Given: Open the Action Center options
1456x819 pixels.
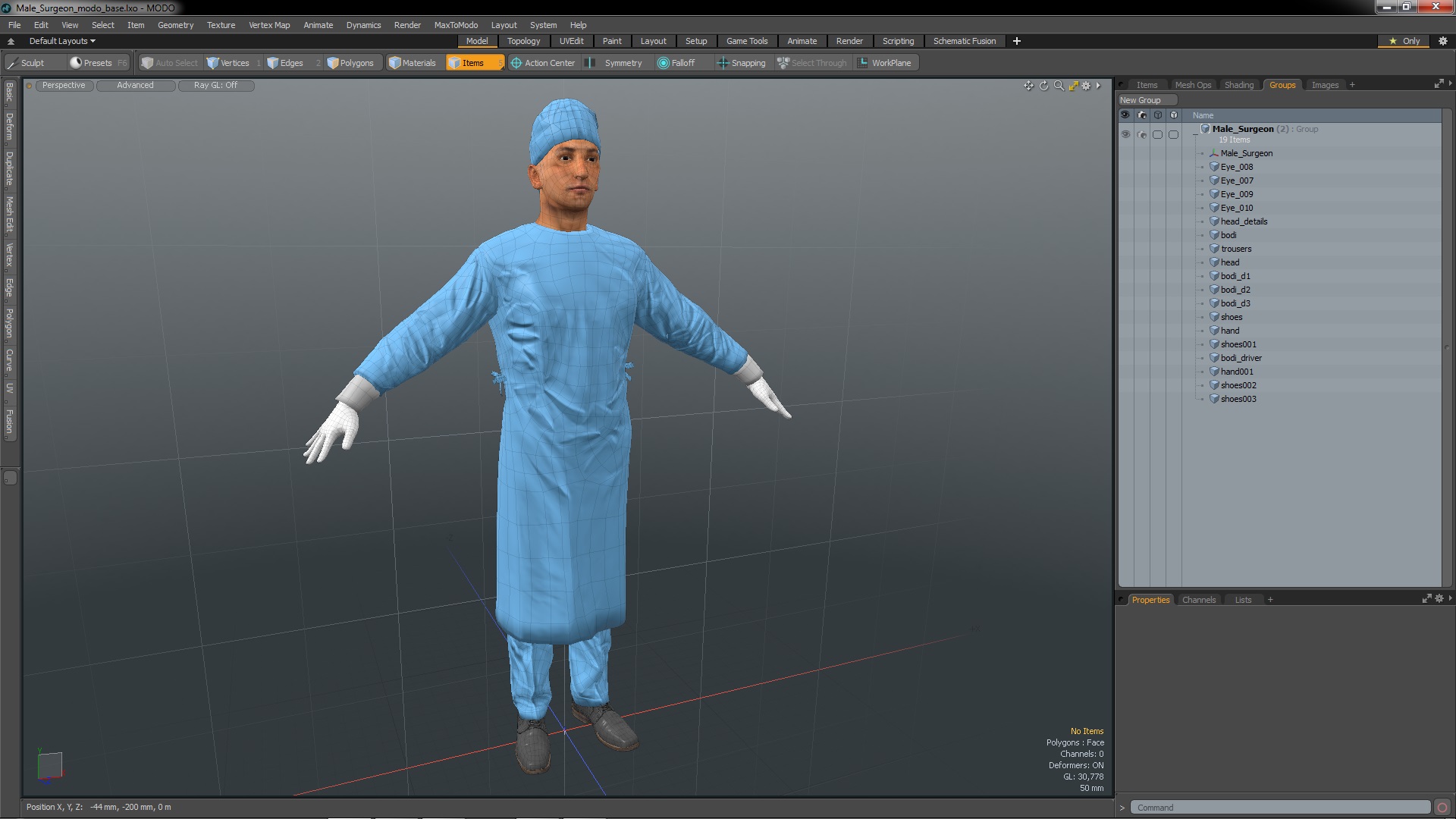Looking at the screenshot, I should 543,63.
